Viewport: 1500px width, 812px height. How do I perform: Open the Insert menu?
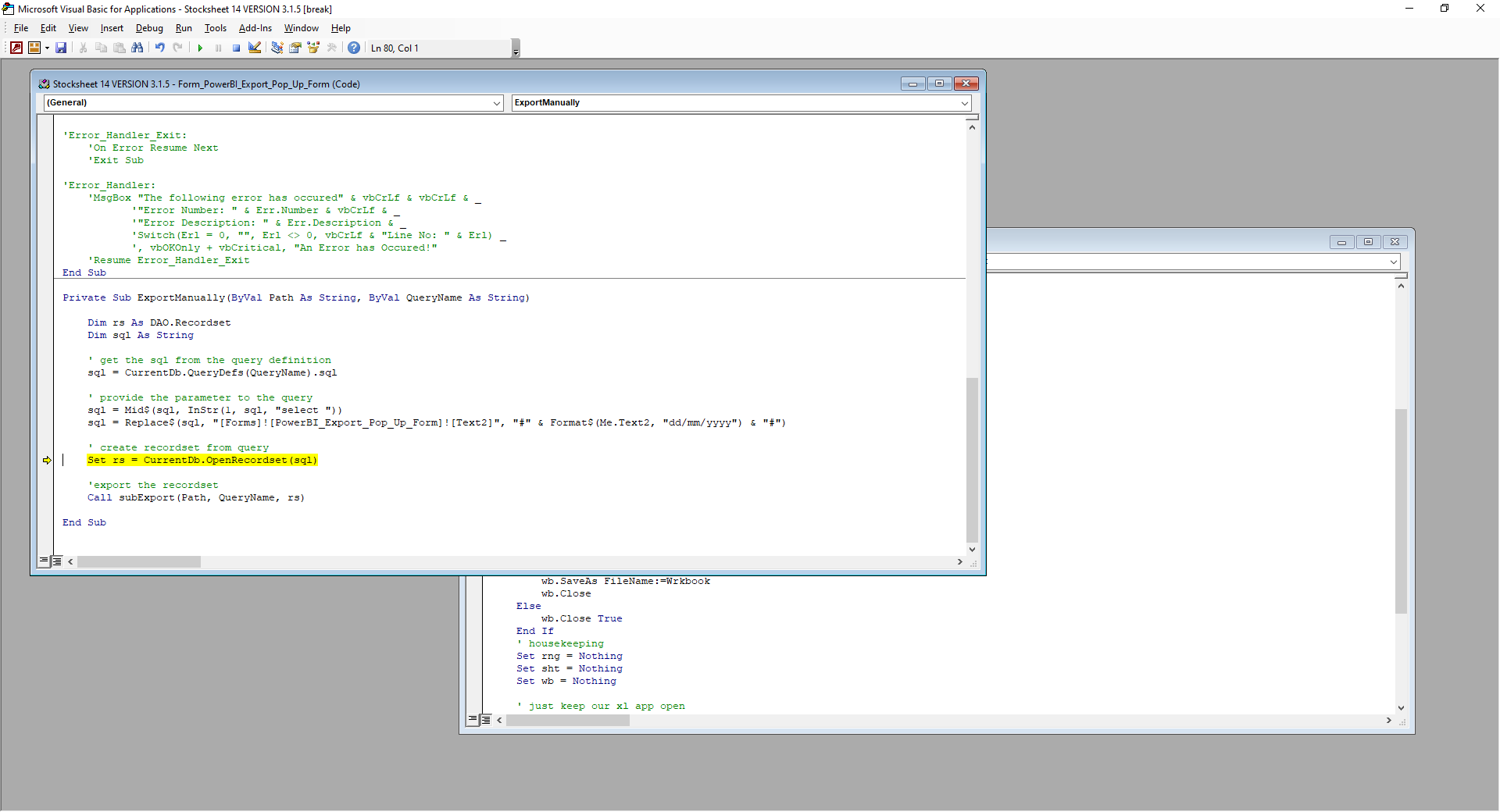point(112,28)
